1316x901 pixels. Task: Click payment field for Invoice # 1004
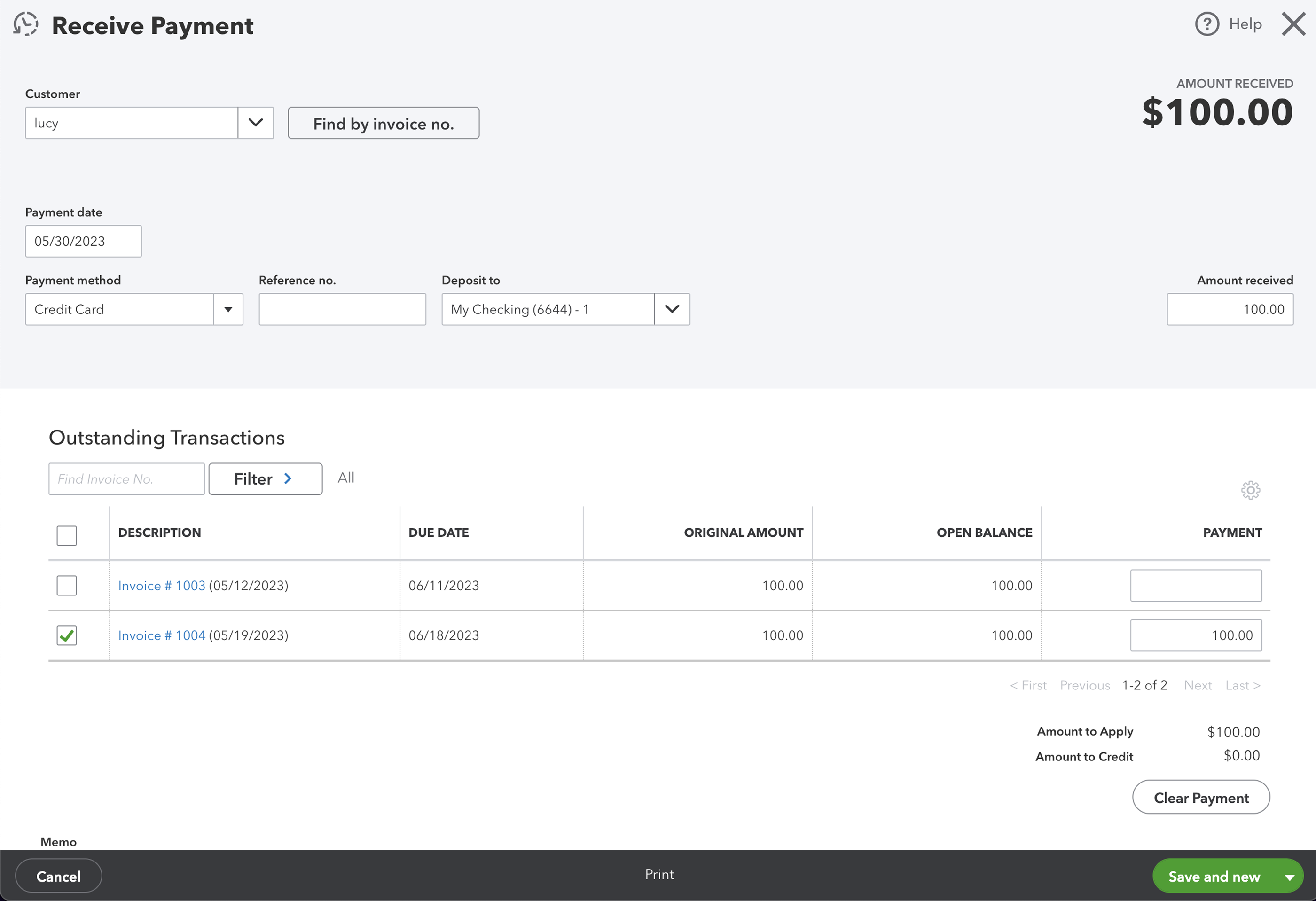[x=1196, y=635]
